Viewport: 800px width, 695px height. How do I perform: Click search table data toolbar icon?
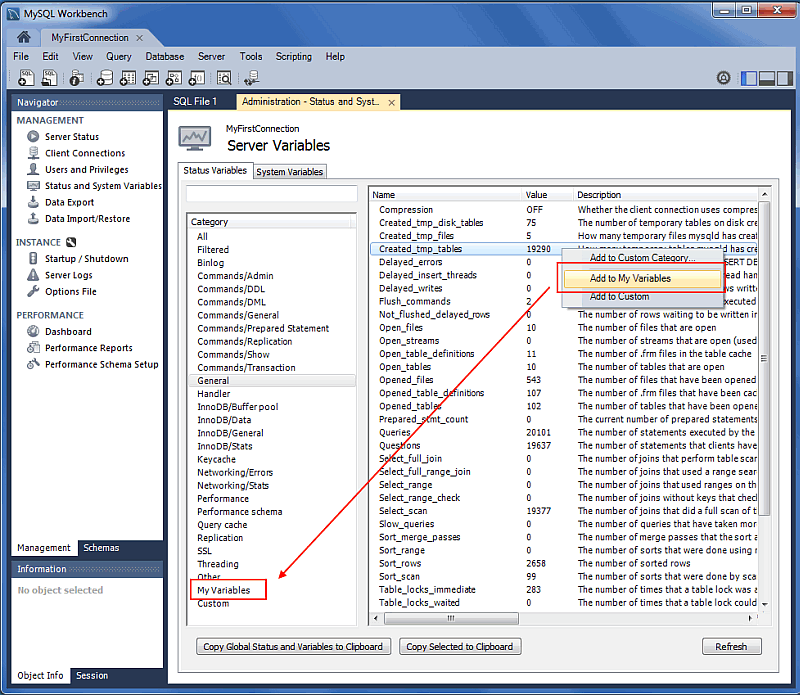pyautogui.click(x=224, y=78)
